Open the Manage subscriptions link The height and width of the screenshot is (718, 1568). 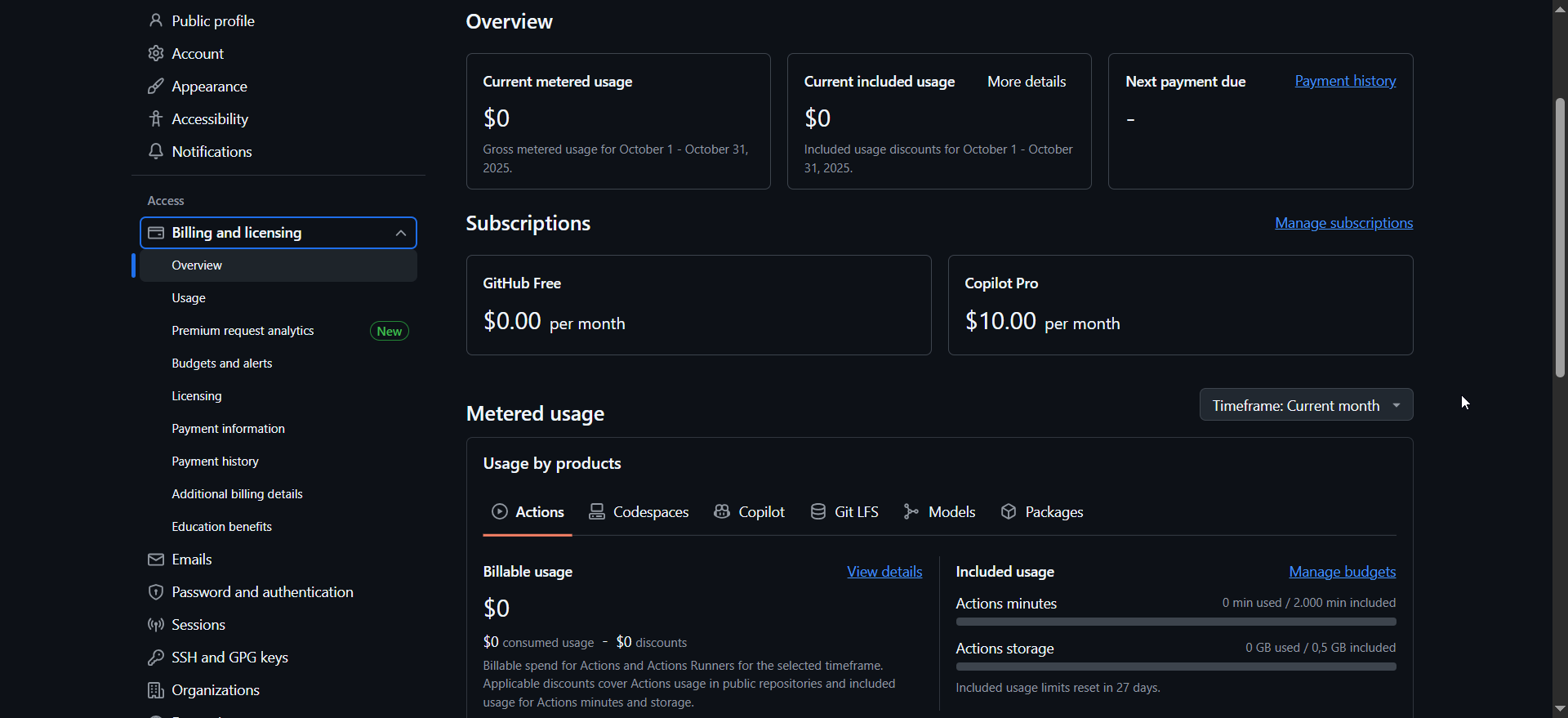[x=1343, y=223]
